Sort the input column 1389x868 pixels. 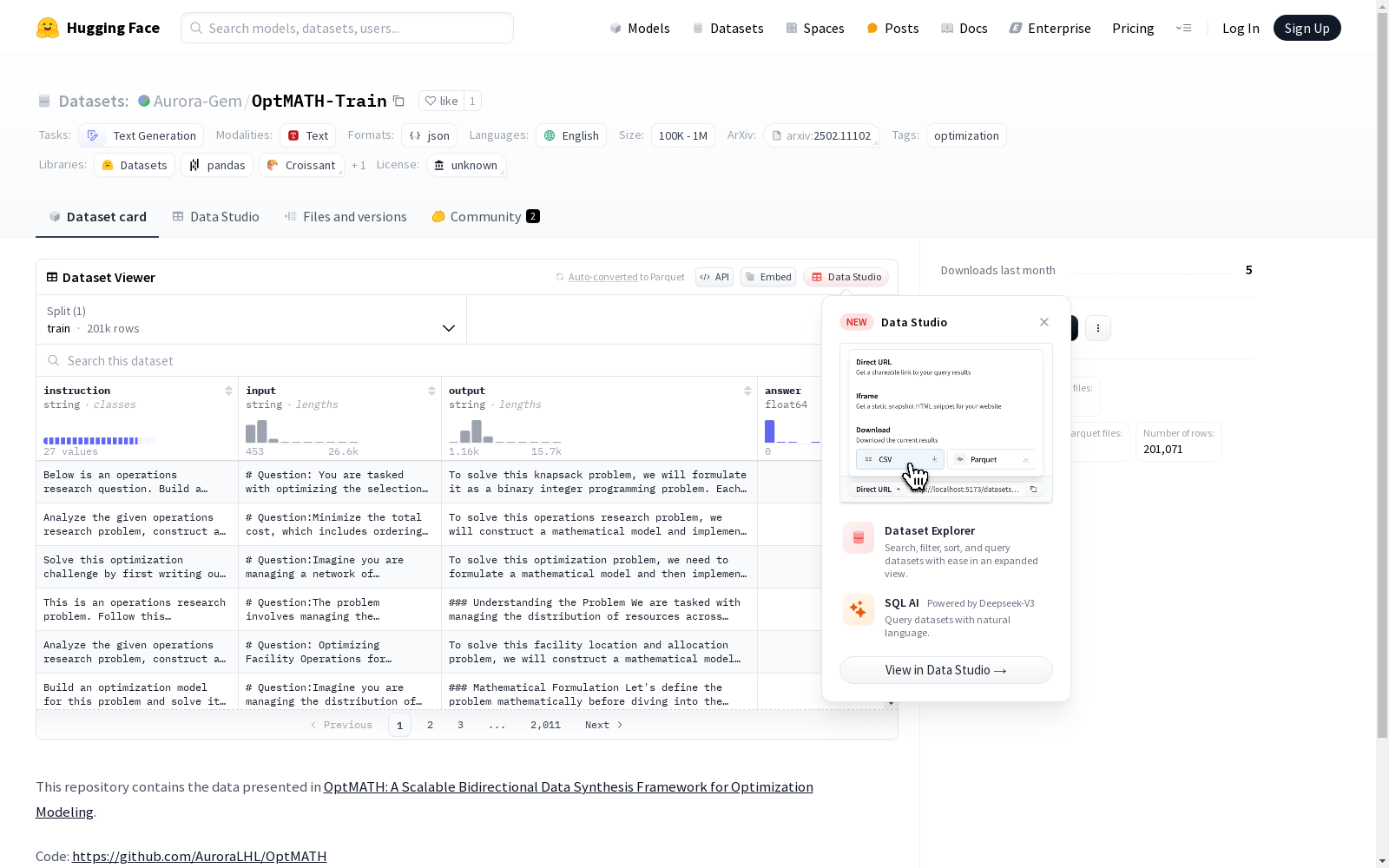[x=431, y=391]
